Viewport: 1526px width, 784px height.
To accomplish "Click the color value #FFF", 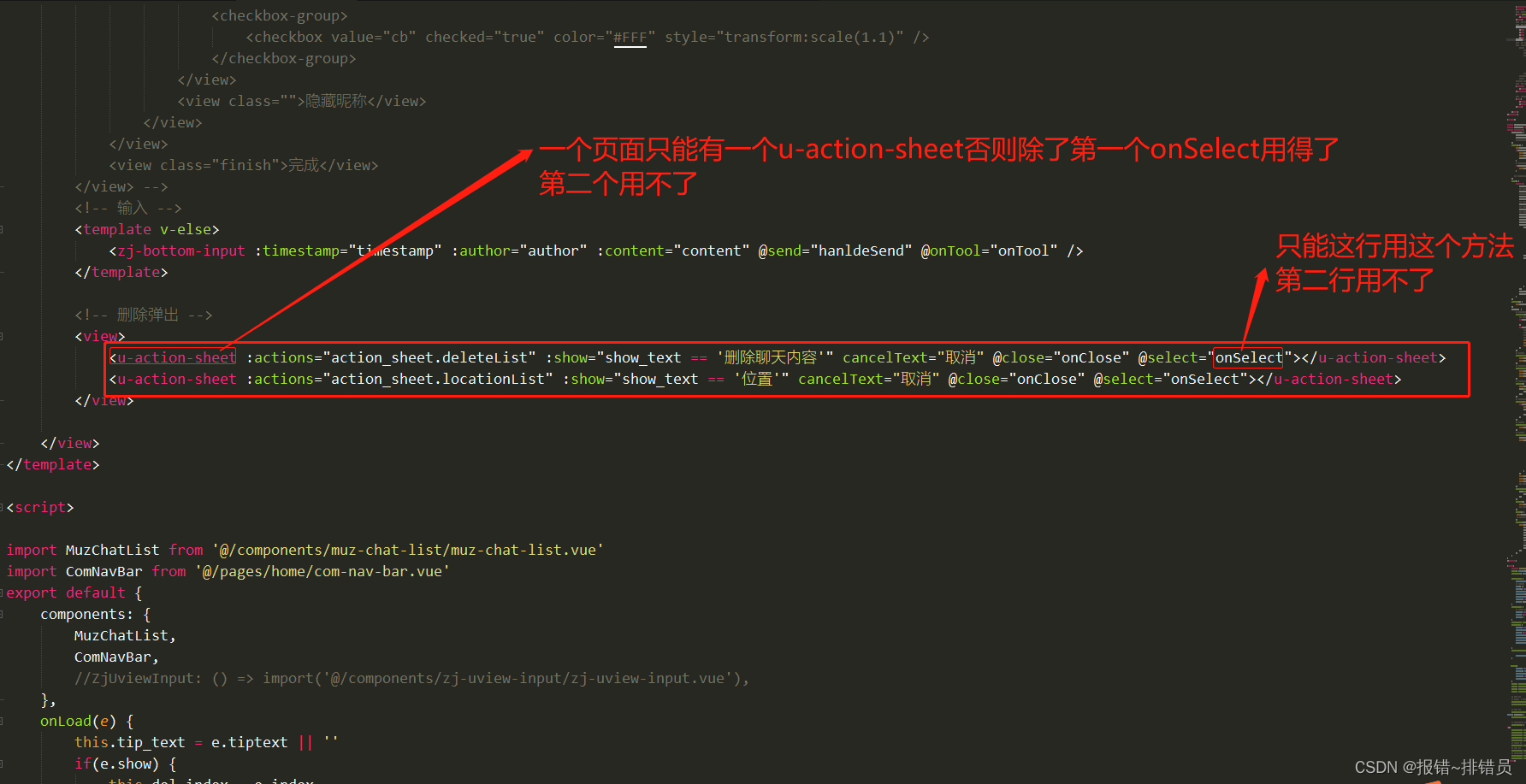I will [630, 36].
